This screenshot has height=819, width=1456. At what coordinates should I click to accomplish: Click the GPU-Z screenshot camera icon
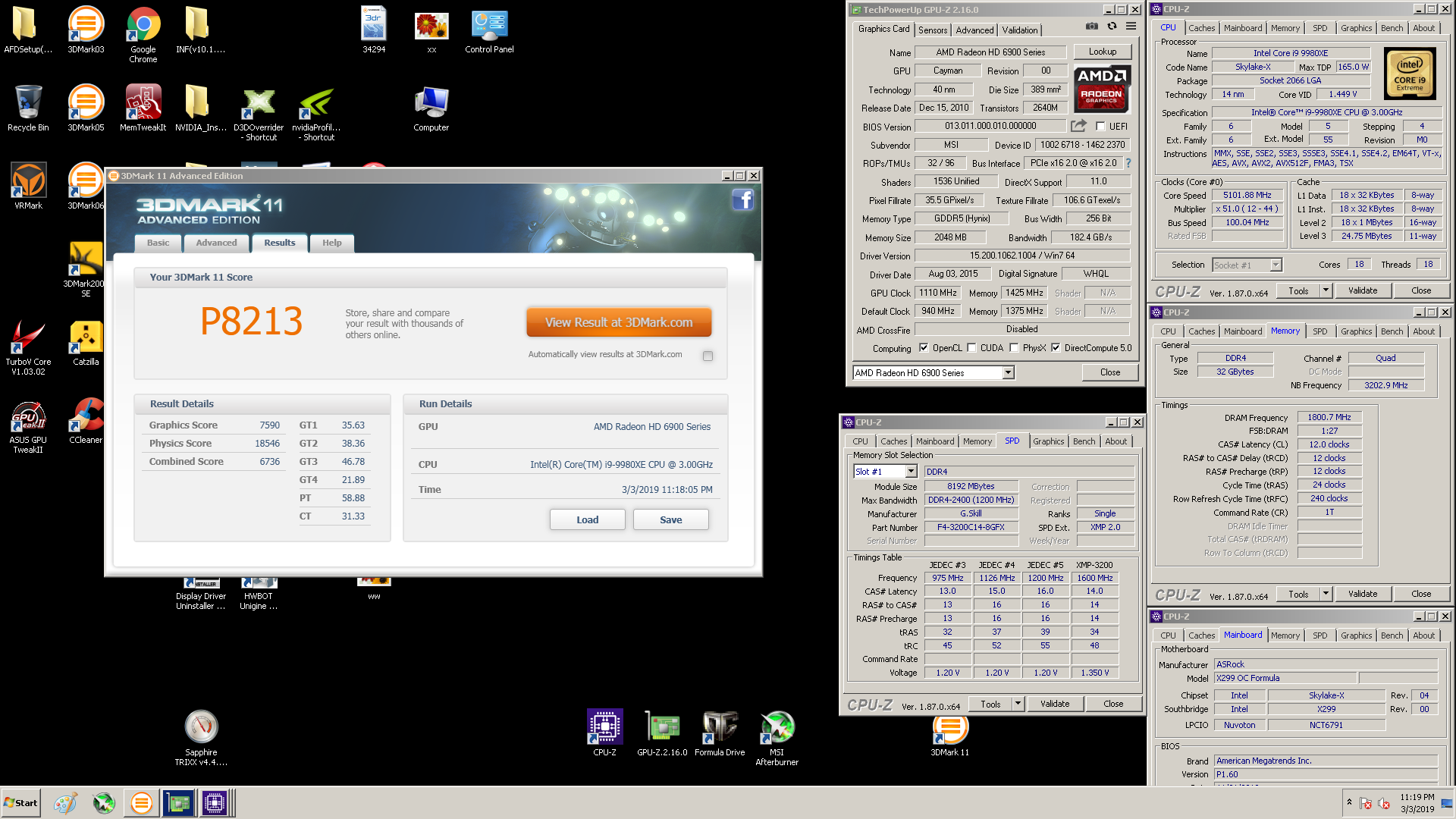1091,27
